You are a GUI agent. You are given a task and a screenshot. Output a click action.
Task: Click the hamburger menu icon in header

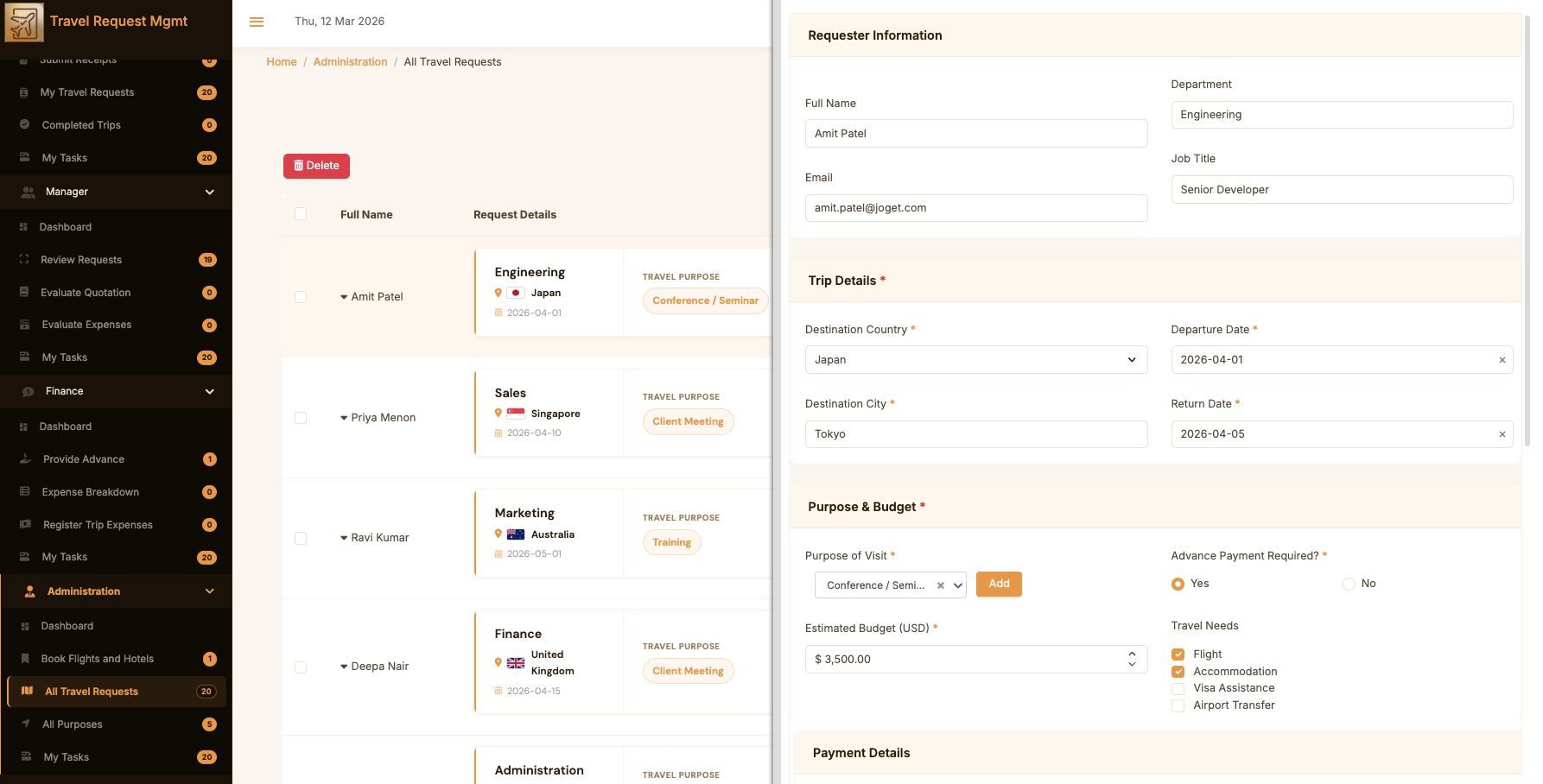click(x=257, y=22)
